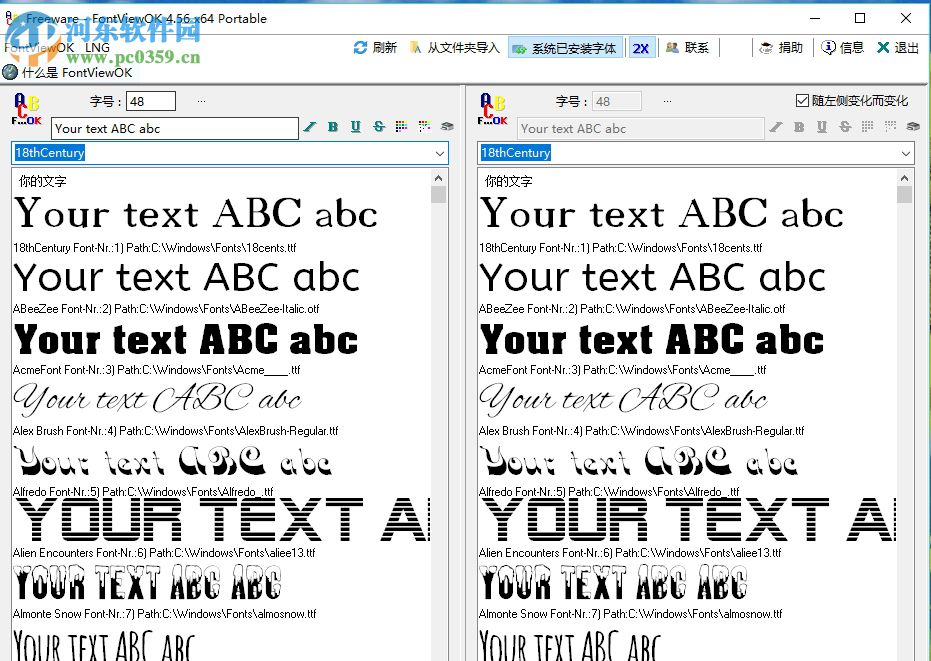Viewport: 931px width, 661px height.
Task: Click 退出 to exit the program
Action: coord(898,48)
